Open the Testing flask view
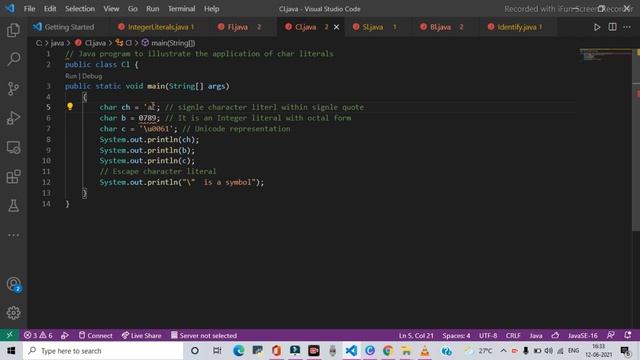Viewport: 640px width, 360px height. tap(13, 206)
